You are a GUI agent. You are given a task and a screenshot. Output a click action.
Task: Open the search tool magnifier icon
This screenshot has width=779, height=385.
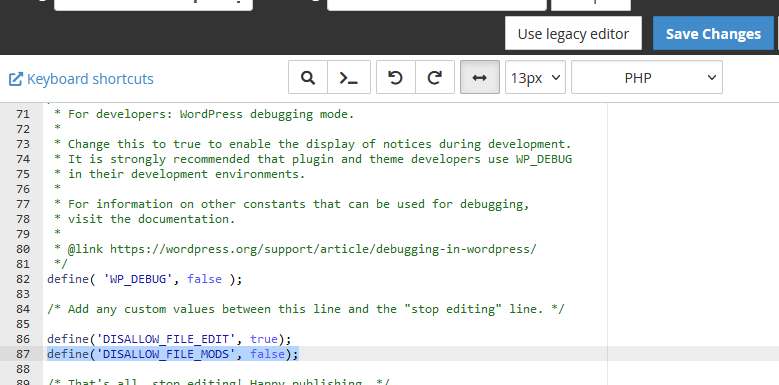(x=308, y=77)
